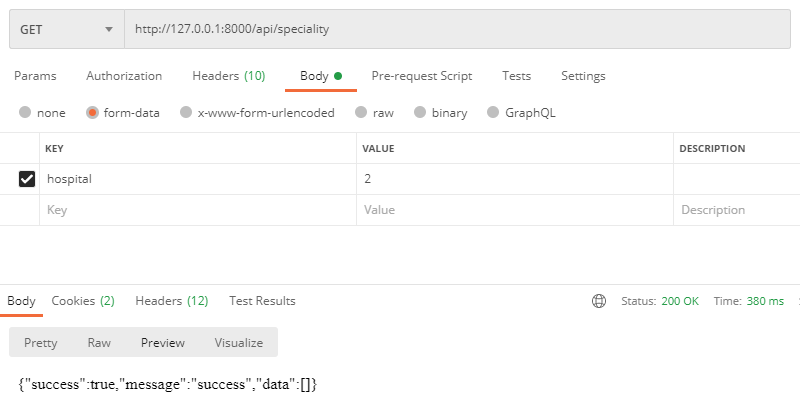Image resolution: width=800 pixels, height=411 pixels.
Task: Select form-data radio option
Action: 122,113
